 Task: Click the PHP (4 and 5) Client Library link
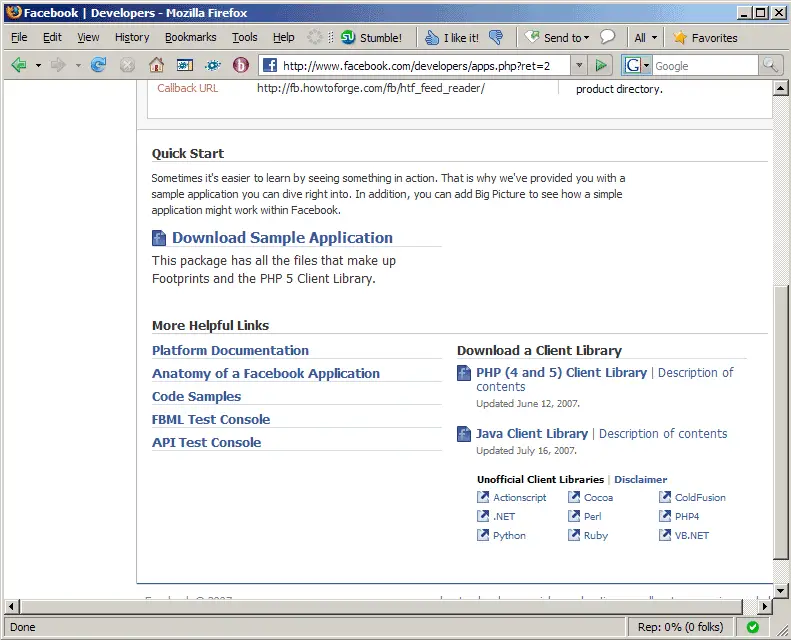[x=561, y=373]
